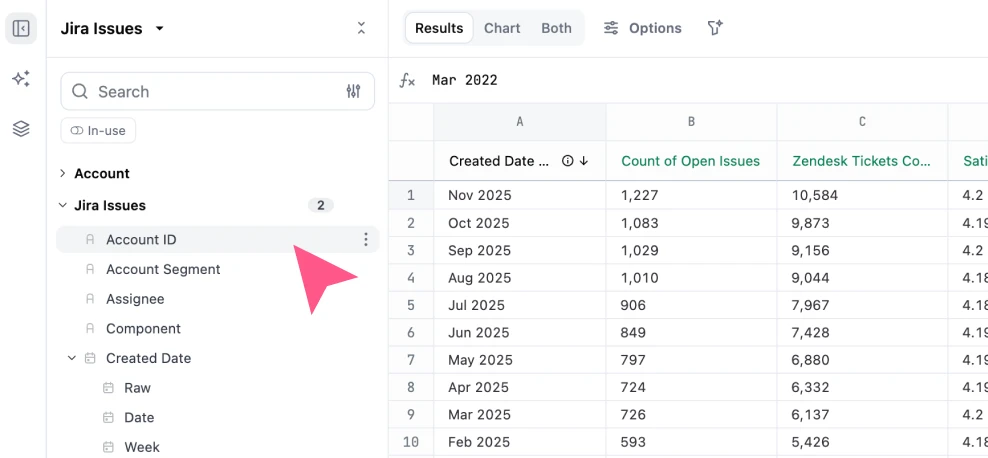
Task: Open the Options button
Action: coord(643,28)
